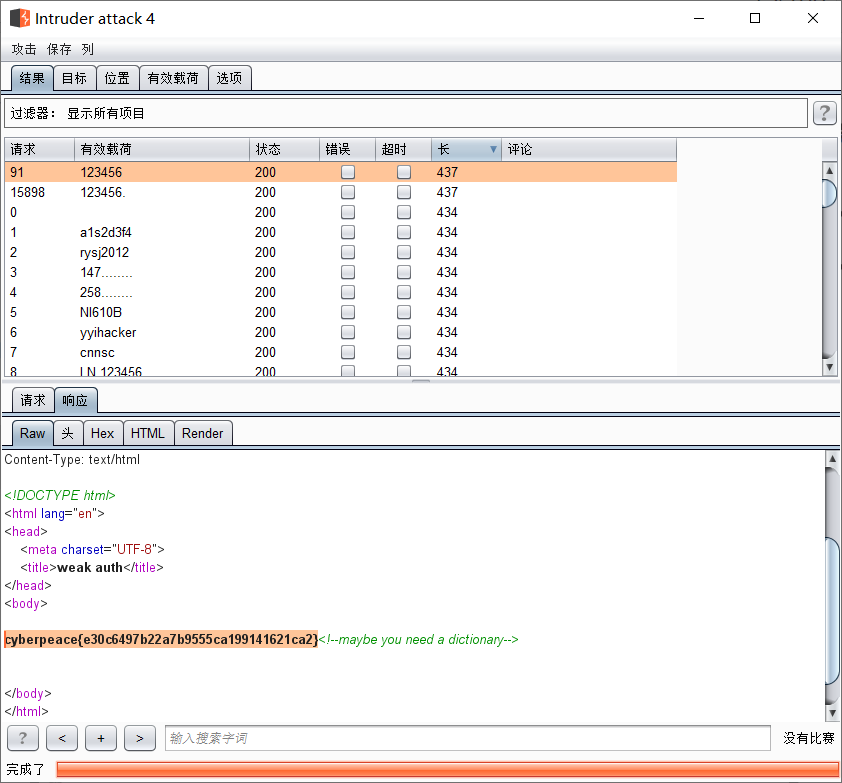Screen dimensions: 842x783
Task: Select row with payload a1s2d3f4
Action: [x=340, y=232]
